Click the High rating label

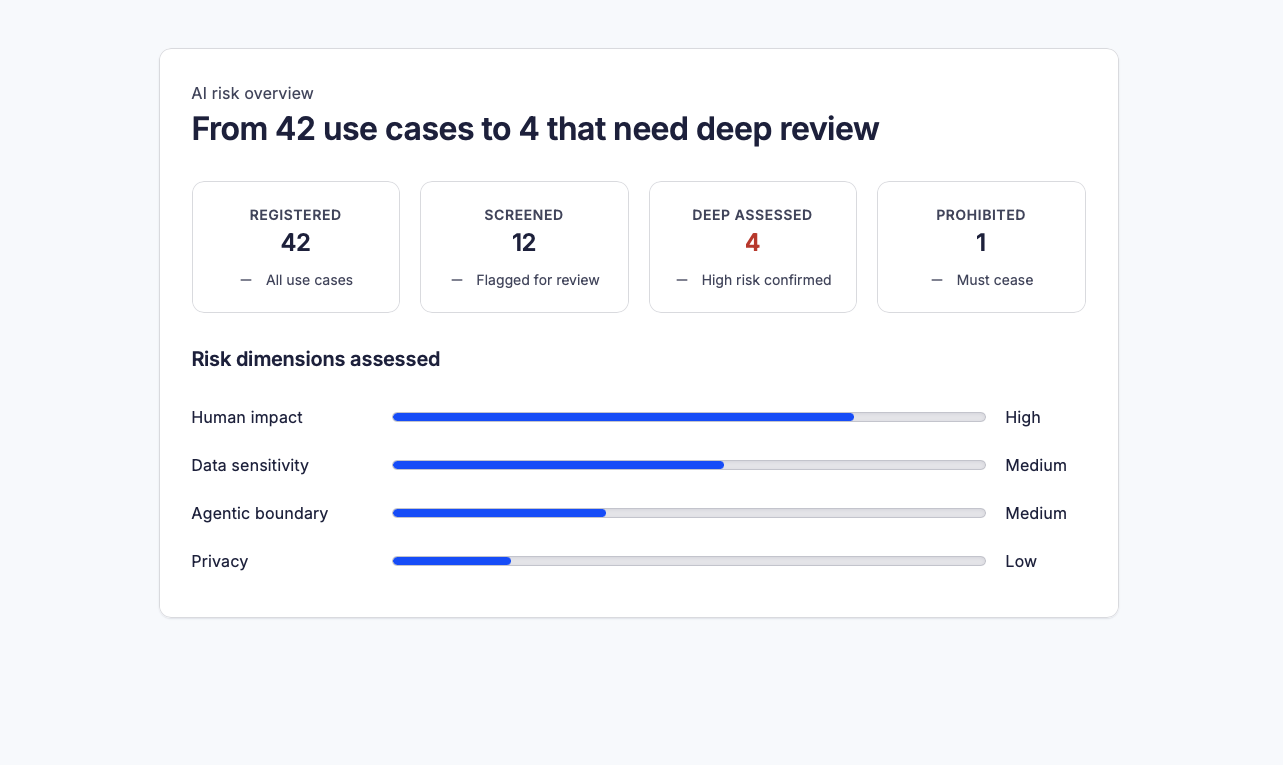point(1023,417)
